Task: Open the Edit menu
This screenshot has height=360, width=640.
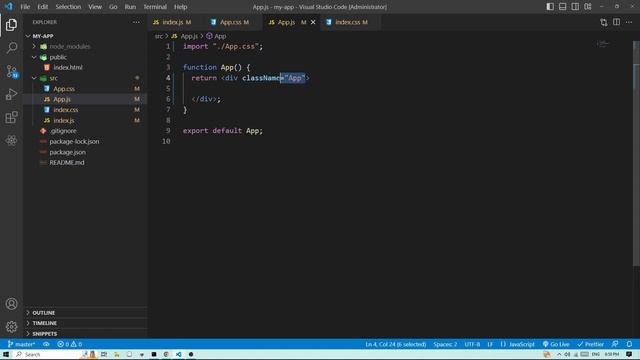Action: [x=42, y=7]
